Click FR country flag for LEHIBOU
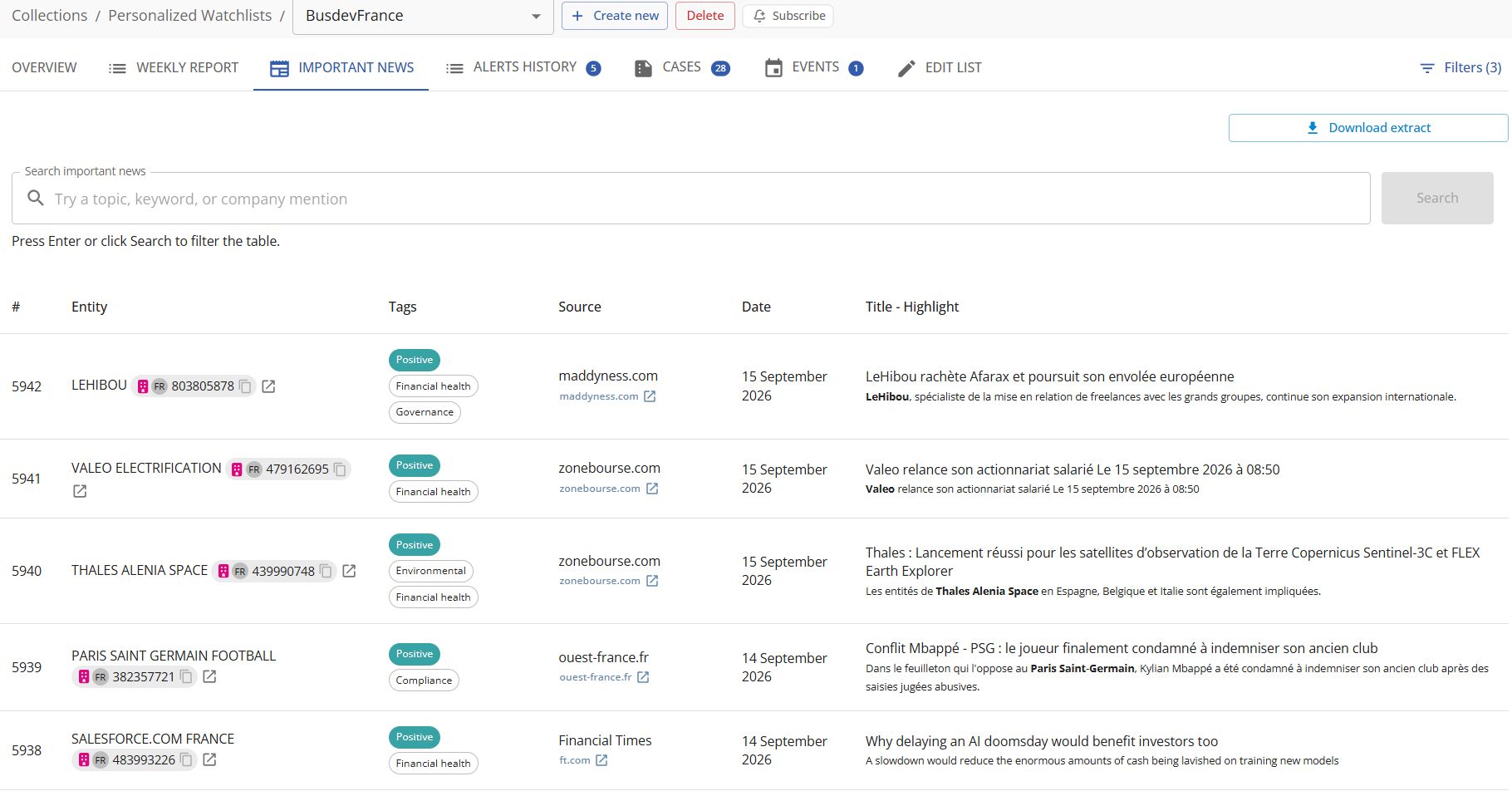 (x=160, y=386)
